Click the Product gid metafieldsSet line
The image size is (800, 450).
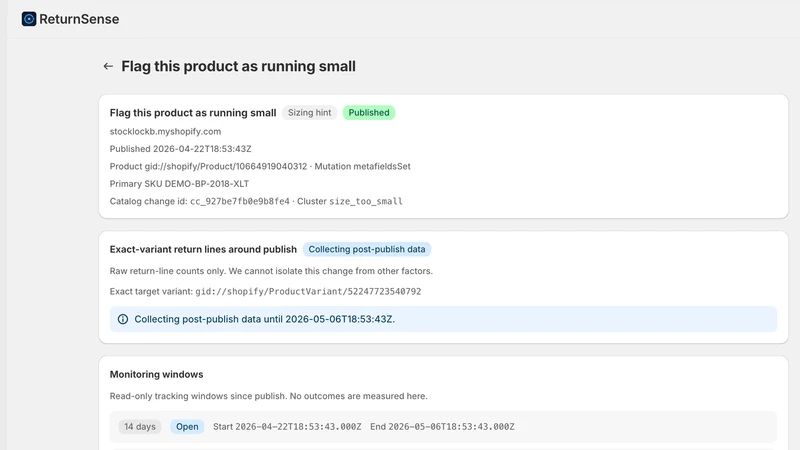point(260,166)
